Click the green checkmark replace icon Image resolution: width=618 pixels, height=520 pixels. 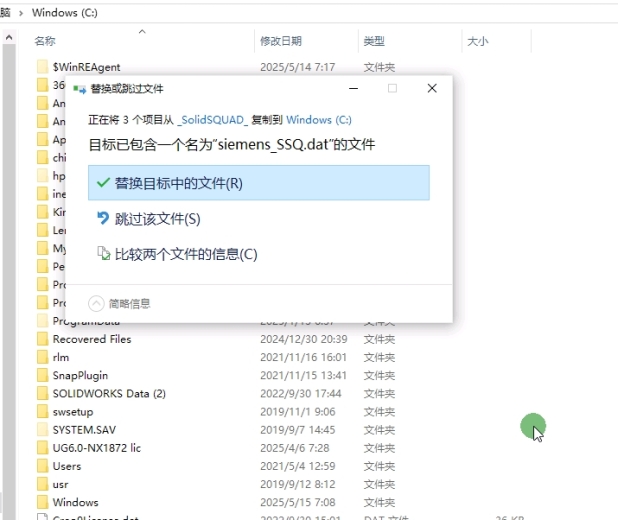tap(103, 183)
